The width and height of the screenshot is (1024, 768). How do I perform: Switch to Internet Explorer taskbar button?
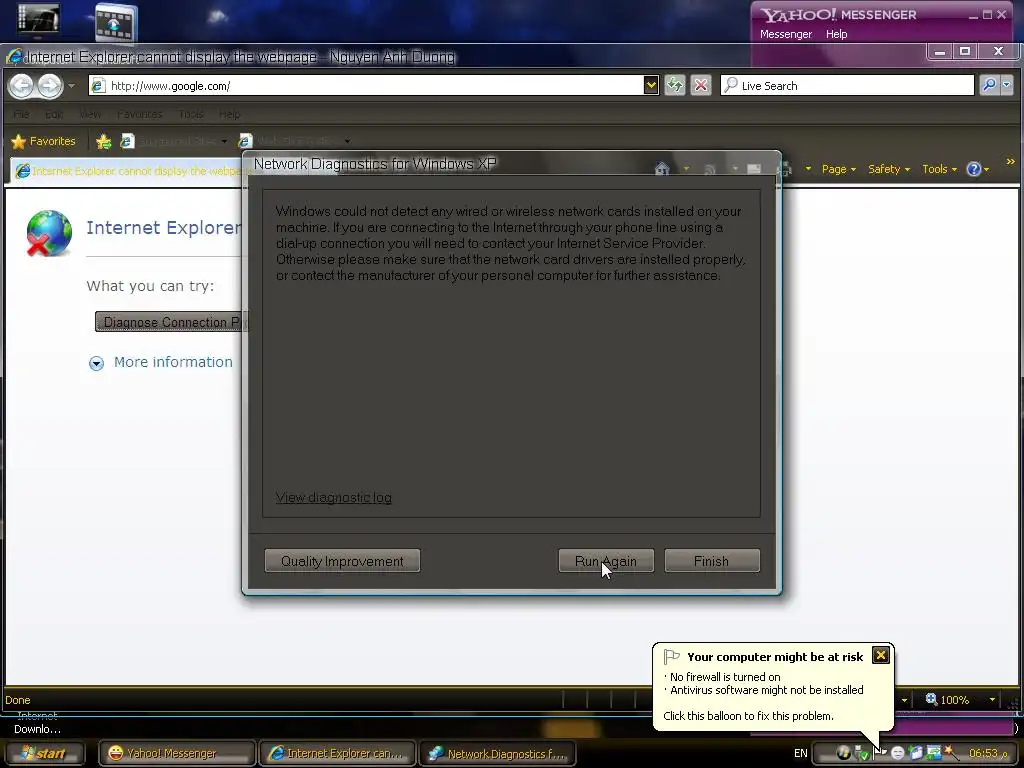[338, 754]
